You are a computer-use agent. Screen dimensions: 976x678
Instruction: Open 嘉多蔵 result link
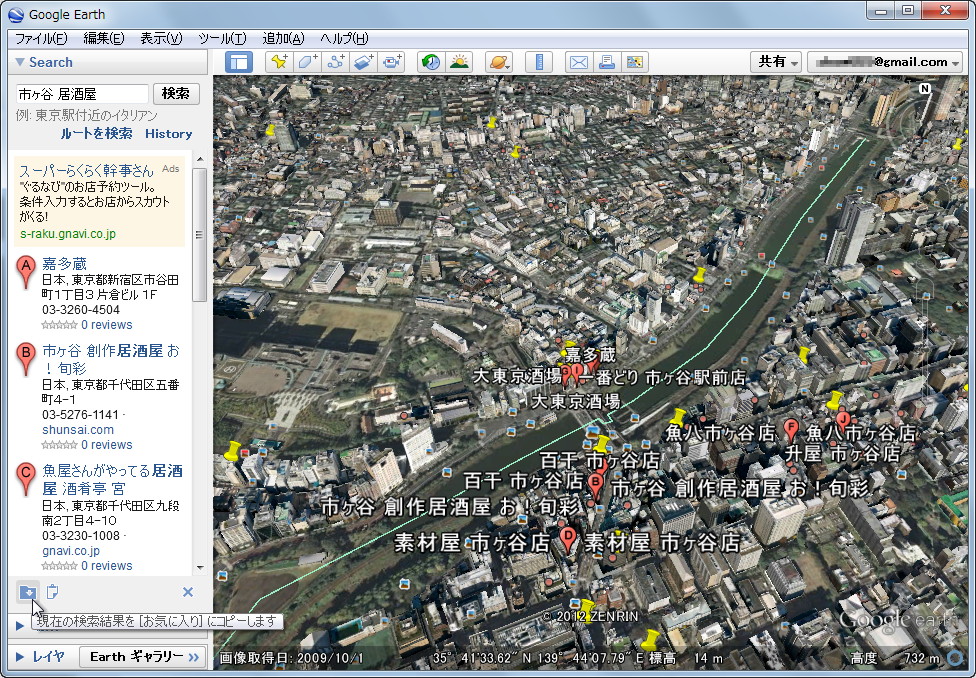[64, 263]
